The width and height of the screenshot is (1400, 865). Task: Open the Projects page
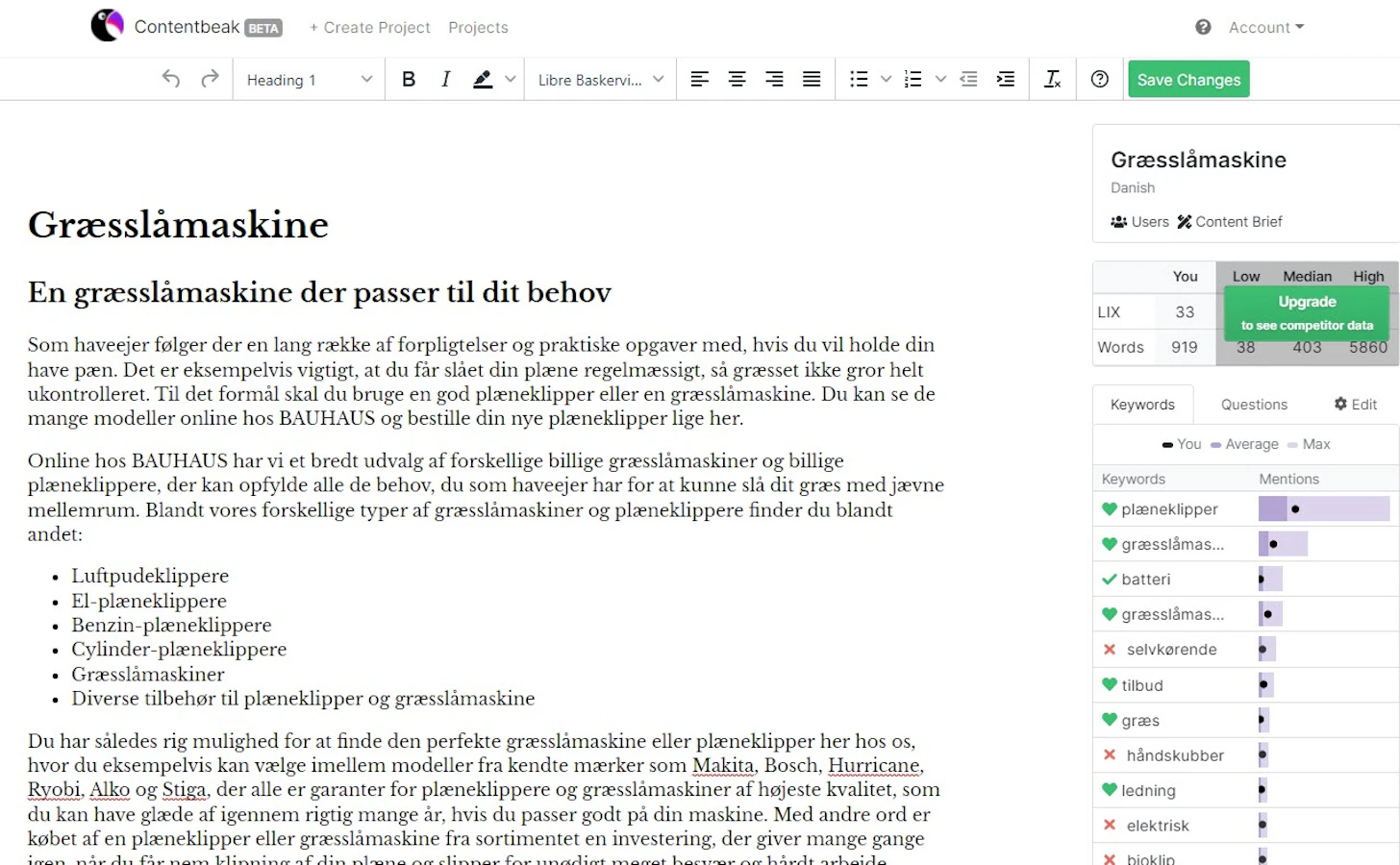coord(478,28)
